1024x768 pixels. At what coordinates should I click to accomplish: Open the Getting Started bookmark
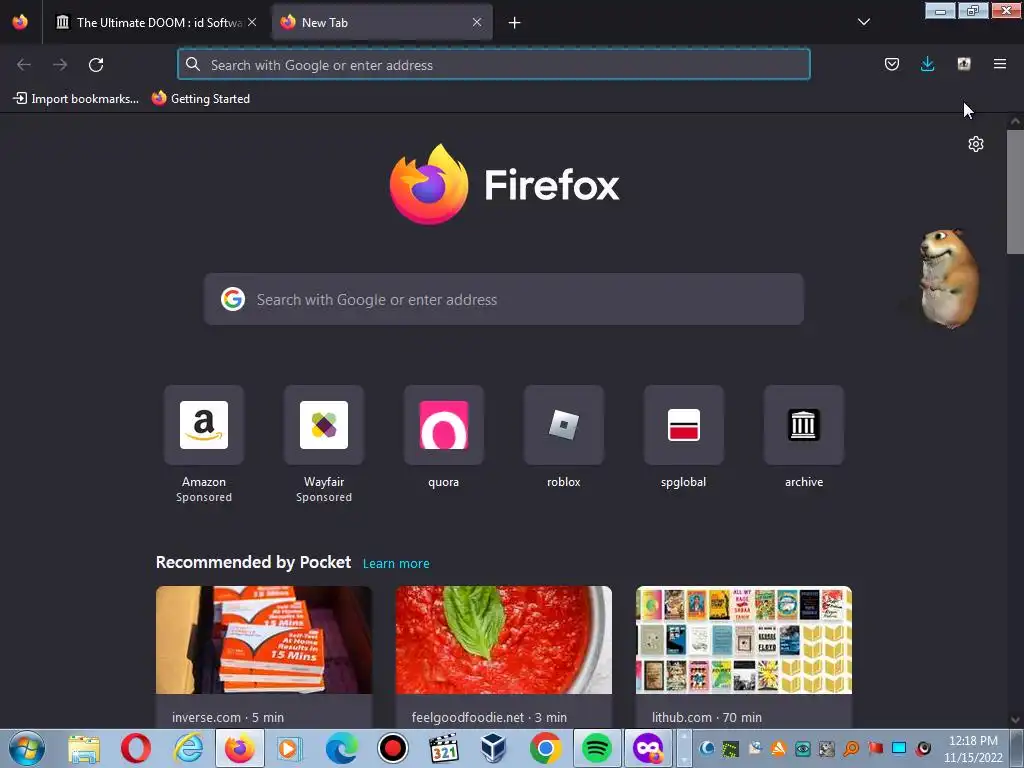tap(201, 99)
